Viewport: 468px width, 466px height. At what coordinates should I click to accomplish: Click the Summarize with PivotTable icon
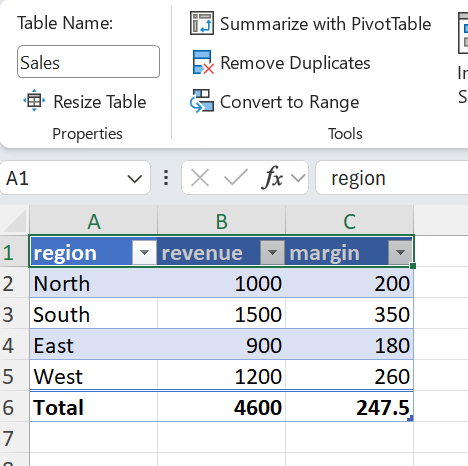[x=202, y=23]
